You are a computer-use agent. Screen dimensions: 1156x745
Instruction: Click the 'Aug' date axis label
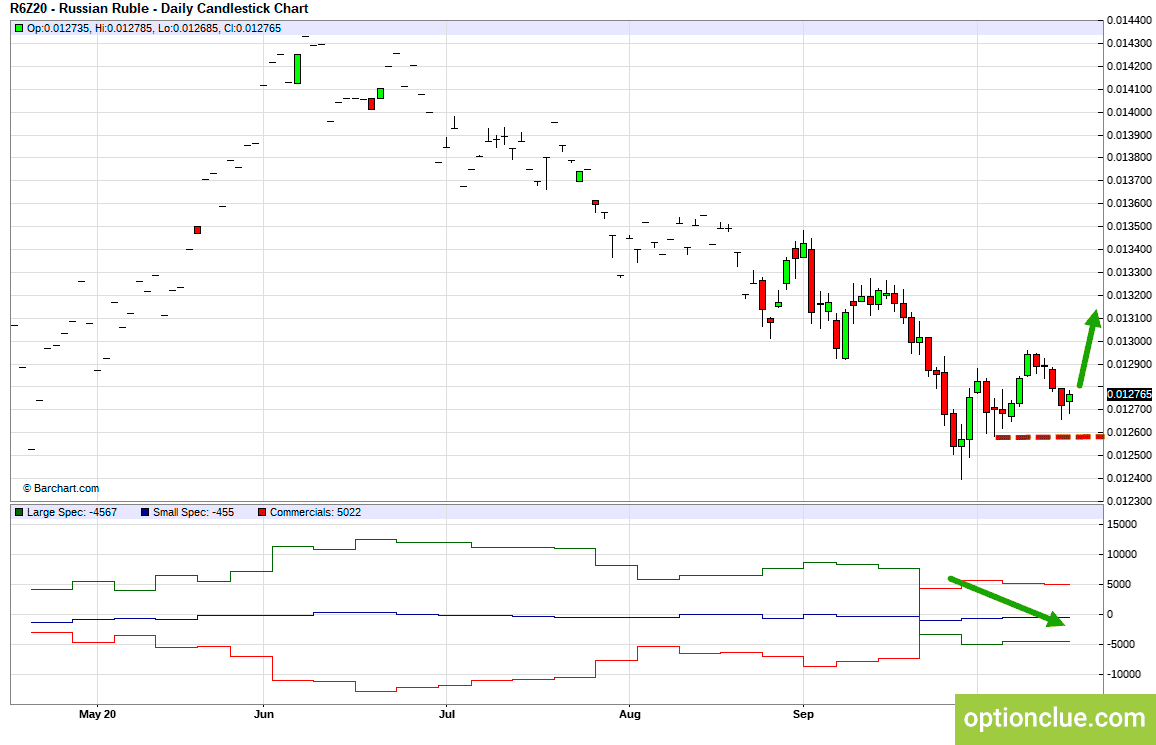pyautogui.click(x=630, y=714)
